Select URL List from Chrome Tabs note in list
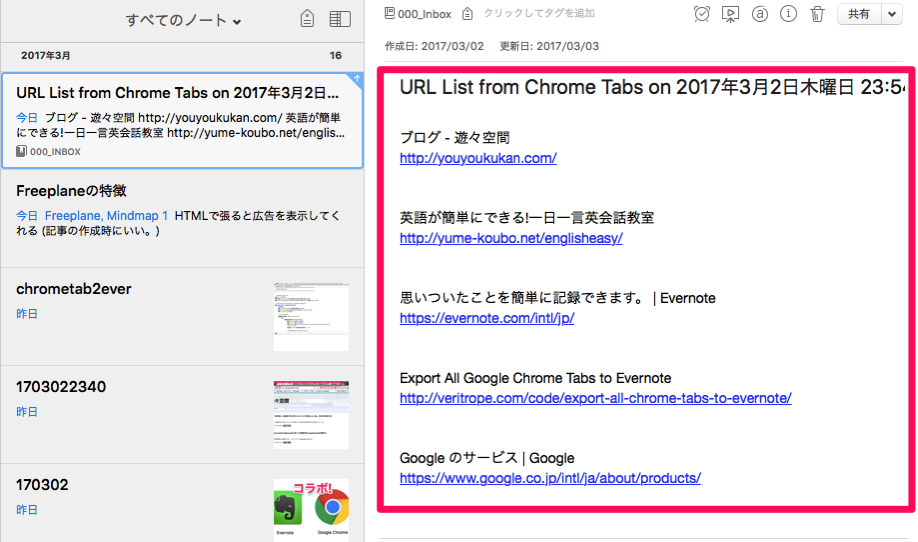Screen dimensions: 918x542 click(182, 121)
